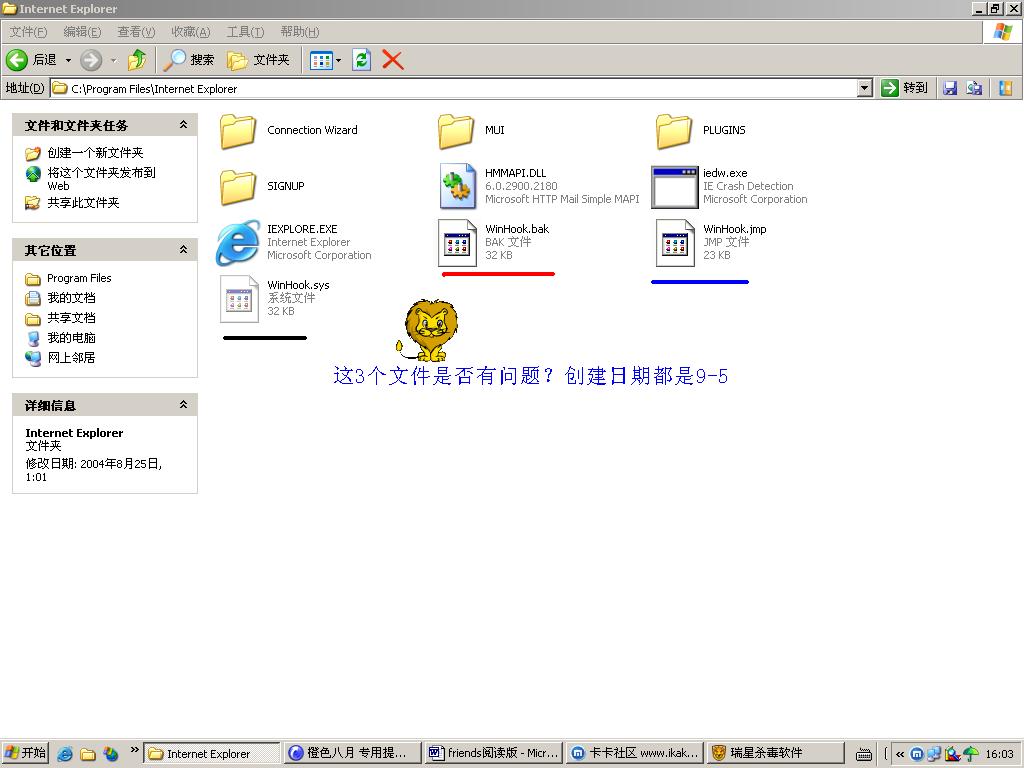Click Publish this folder to Web link
Image resolution: width=1024 pixels, height=768 pixels.
[x=101, y=179]
